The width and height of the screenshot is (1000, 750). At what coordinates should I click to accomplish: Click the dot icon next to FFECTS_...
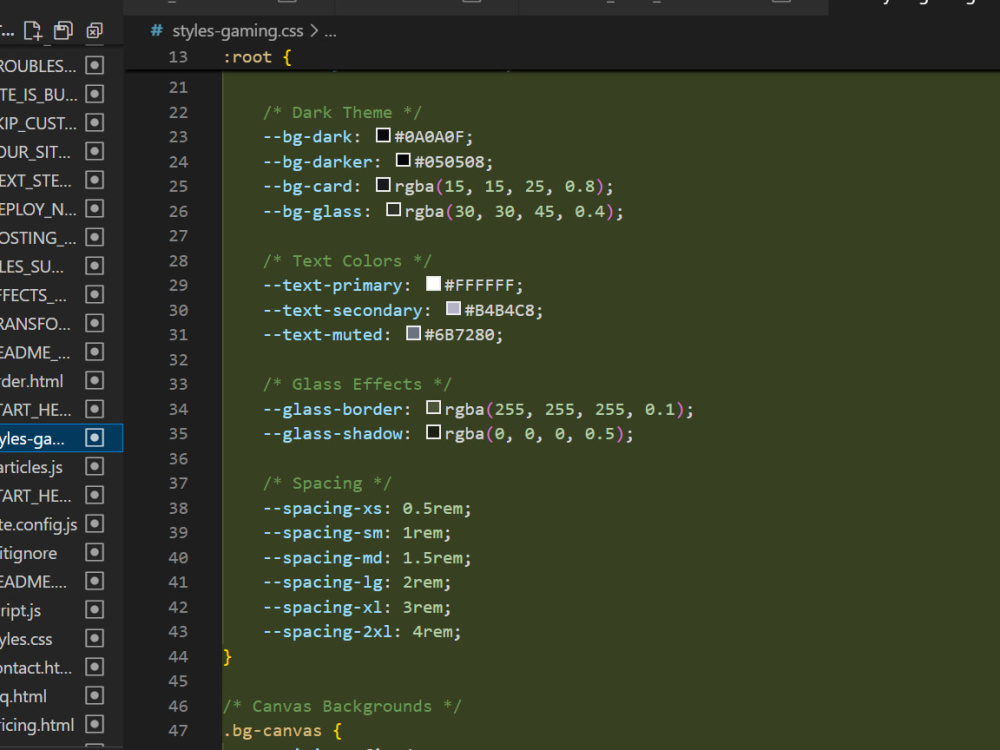click(94, 295)
